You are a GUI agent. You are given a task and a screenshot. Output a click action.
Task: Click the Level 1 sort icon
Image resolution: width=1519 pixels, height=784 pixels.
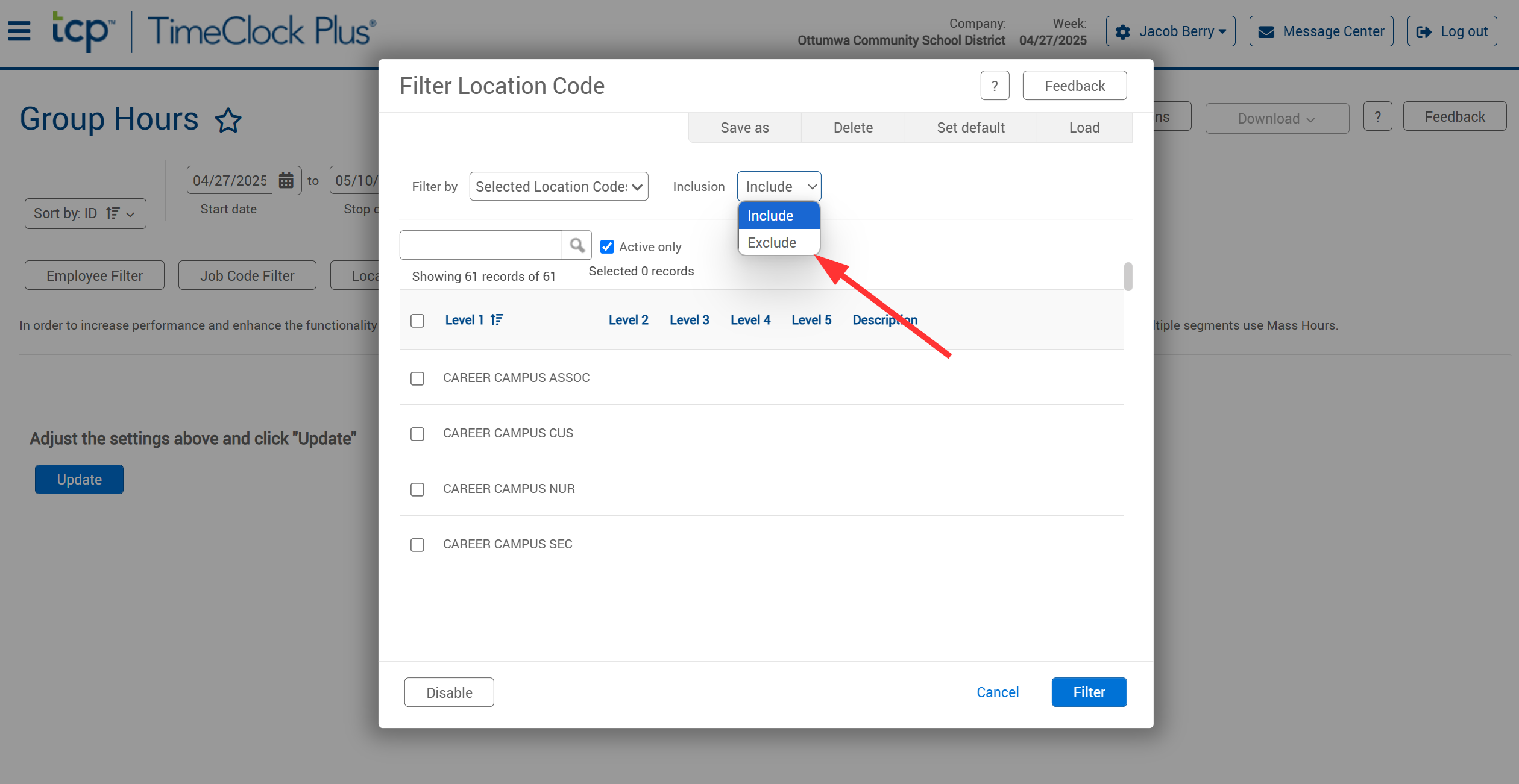tap(497, 320)
